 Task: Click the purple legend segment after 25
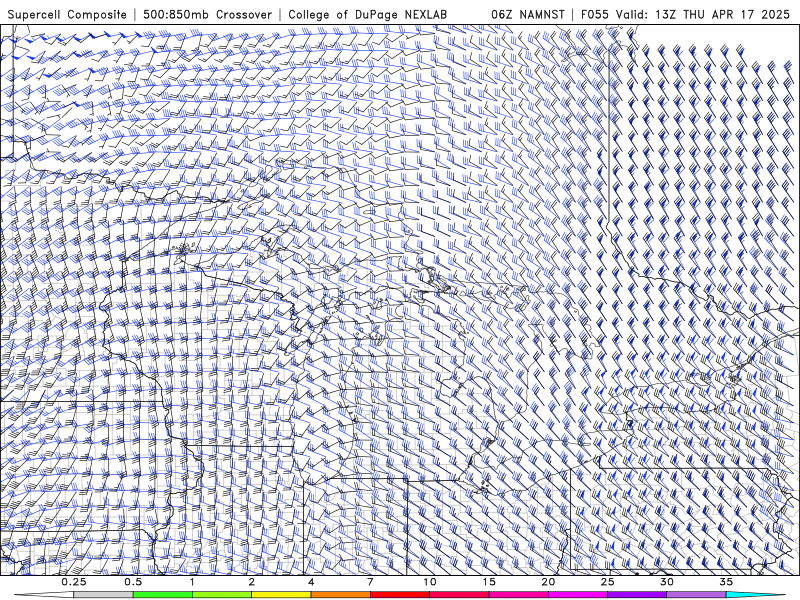click(637, 595)
